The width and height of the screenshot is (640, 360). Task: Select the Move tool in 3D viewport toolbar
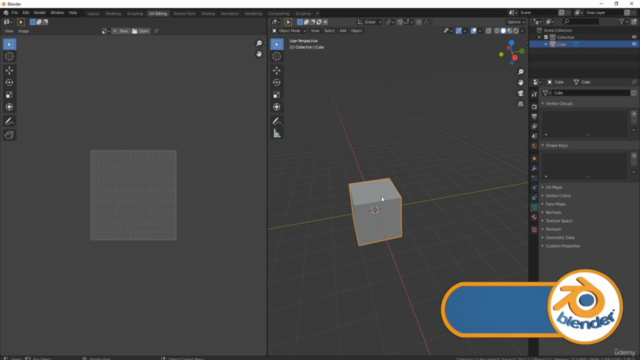[x=276, y=70]
